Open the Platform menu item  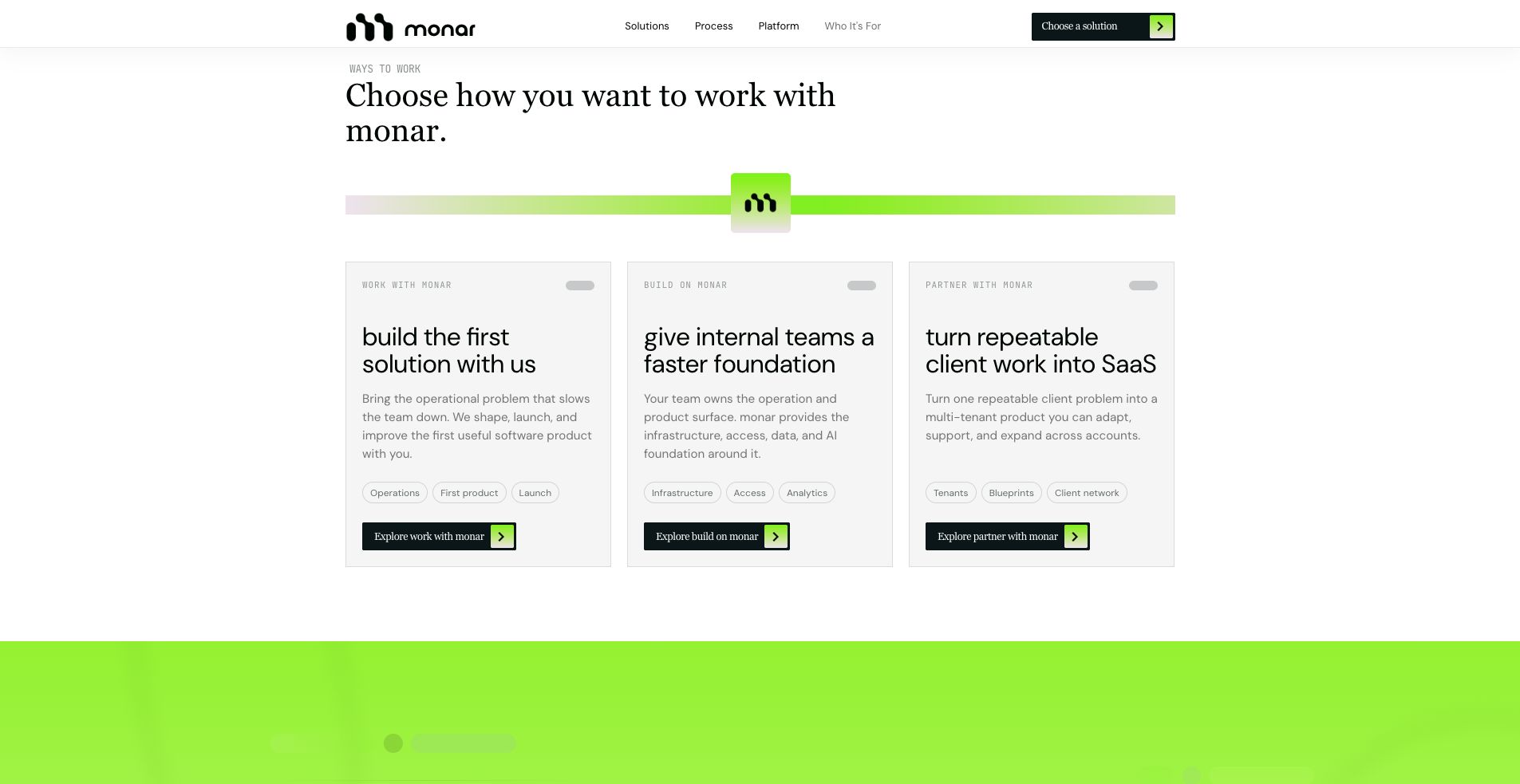(x=779, y=26)
